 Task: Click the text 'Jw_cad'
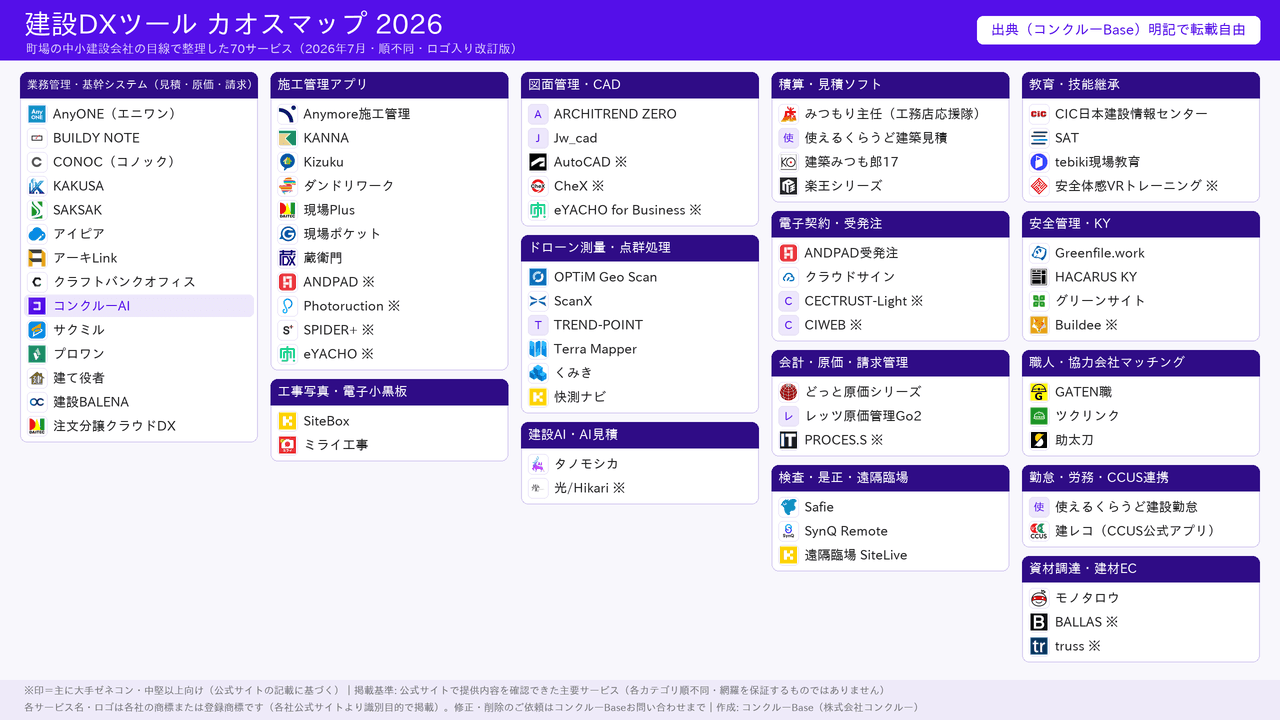pos(575,138)
